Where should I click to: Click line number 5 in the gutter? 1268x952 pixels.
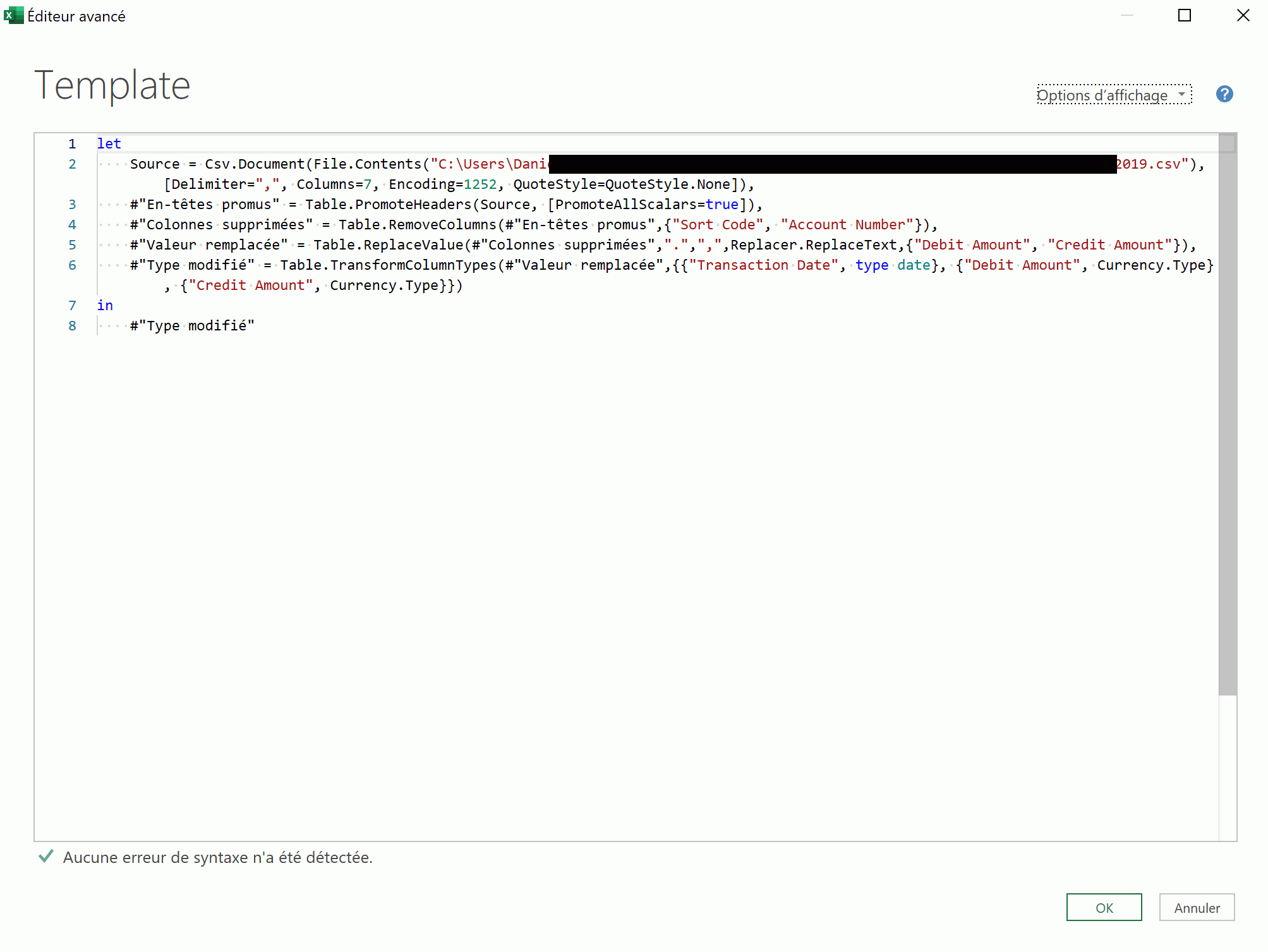point(72,245)
